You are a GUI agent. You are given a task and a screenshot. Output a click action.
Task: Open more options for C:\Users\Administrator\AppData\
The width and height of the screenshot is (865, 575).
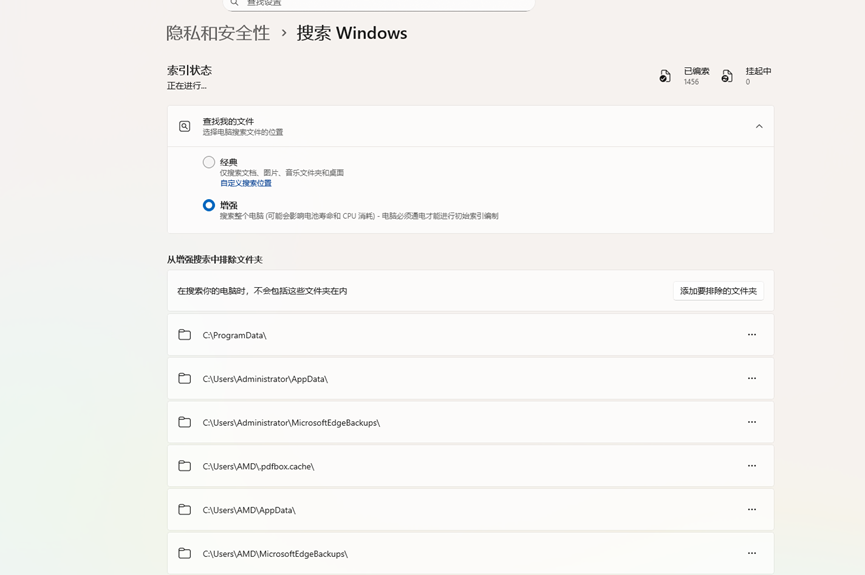click(x=752, y=378)
